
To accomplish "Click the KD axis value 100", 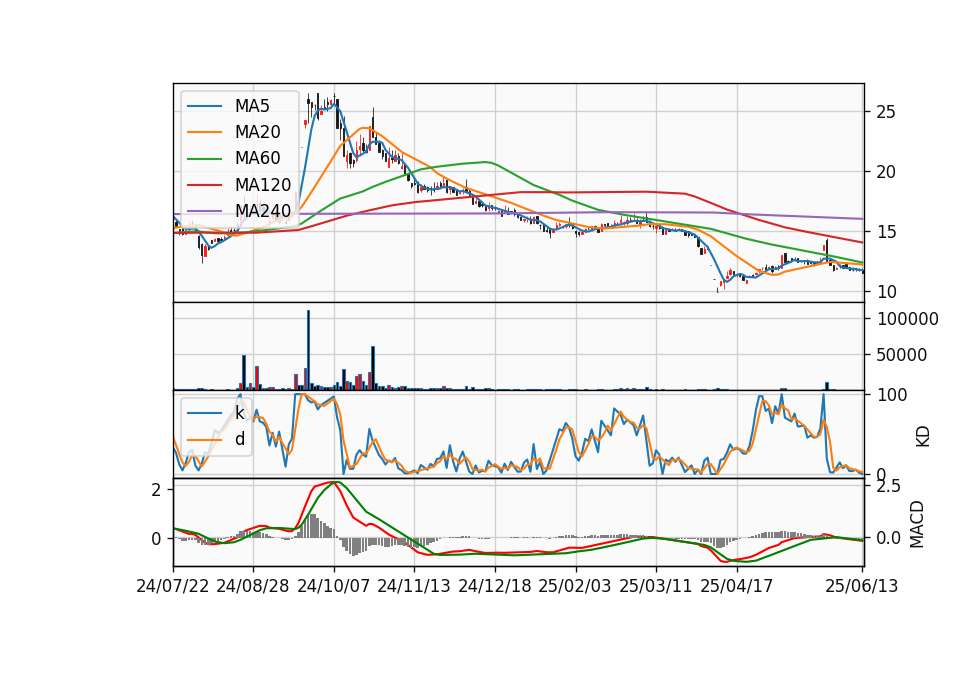I will click(x=892, y=395).
